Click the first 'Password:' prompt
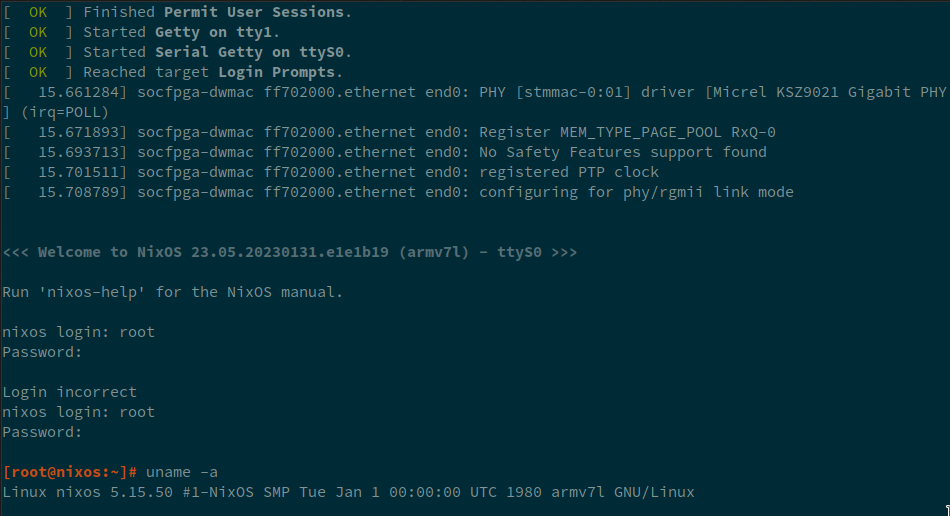950x516 pixels. (42, 352)
